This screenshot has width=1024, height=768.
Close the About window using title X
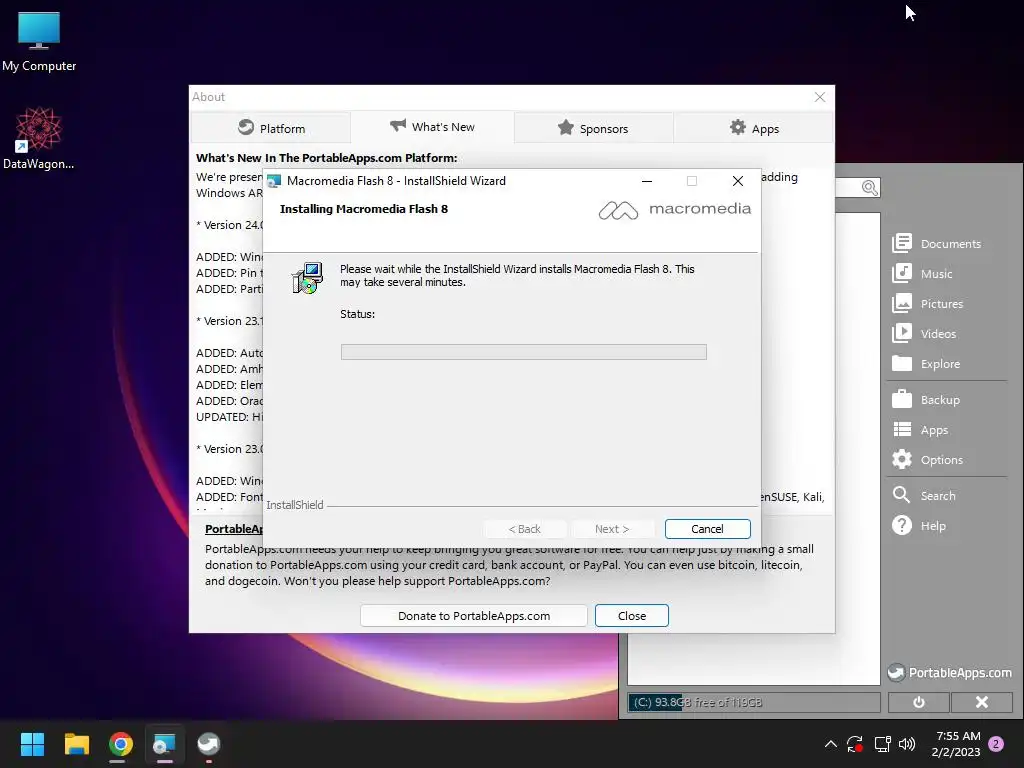click(820, 97)
